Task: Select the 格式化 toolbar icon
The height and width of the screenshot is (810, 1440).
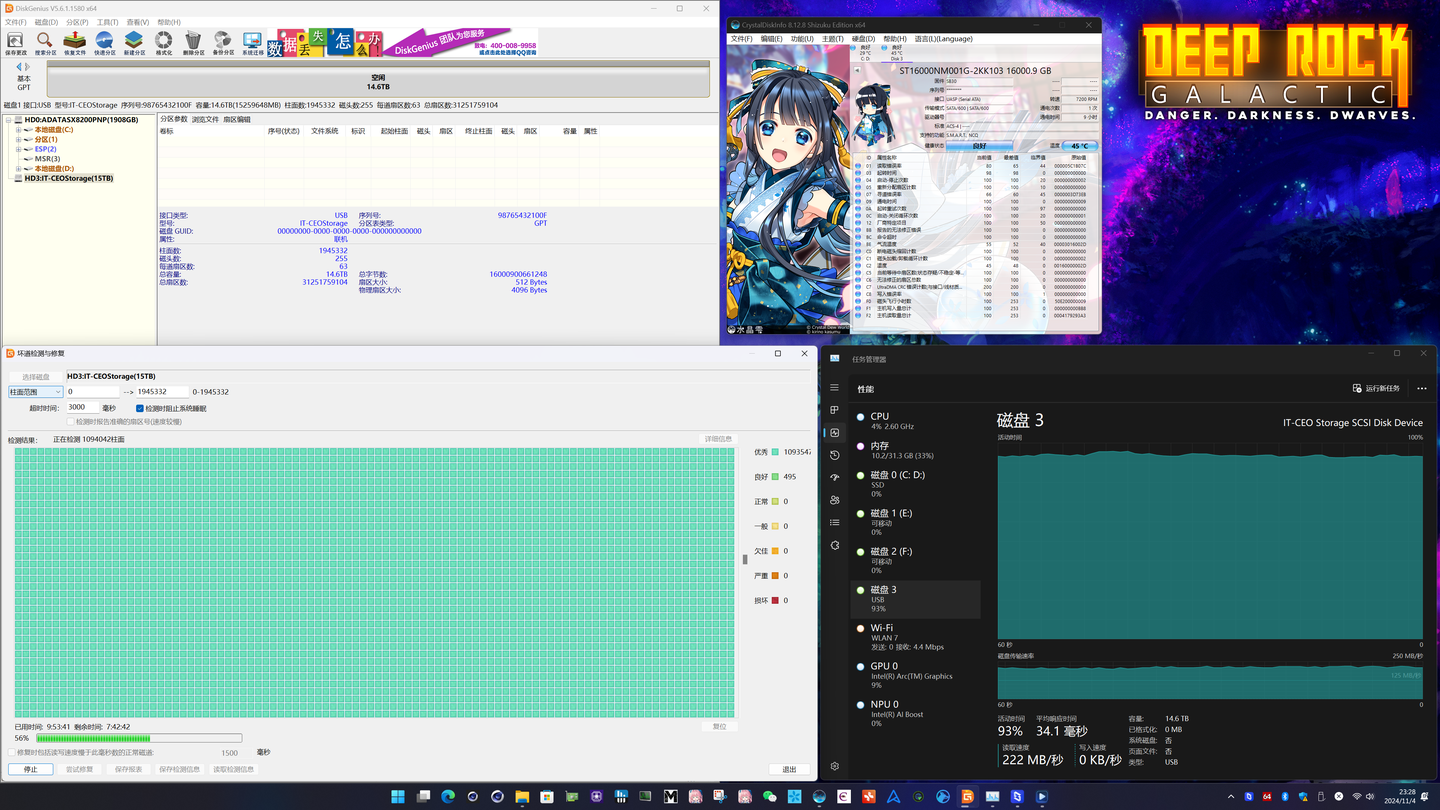Action: click(164, 43)
